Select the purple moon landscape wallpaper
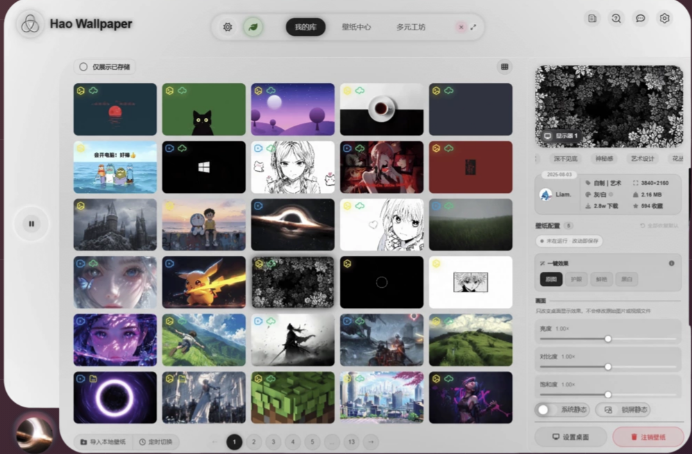 (x=293, y=109)
